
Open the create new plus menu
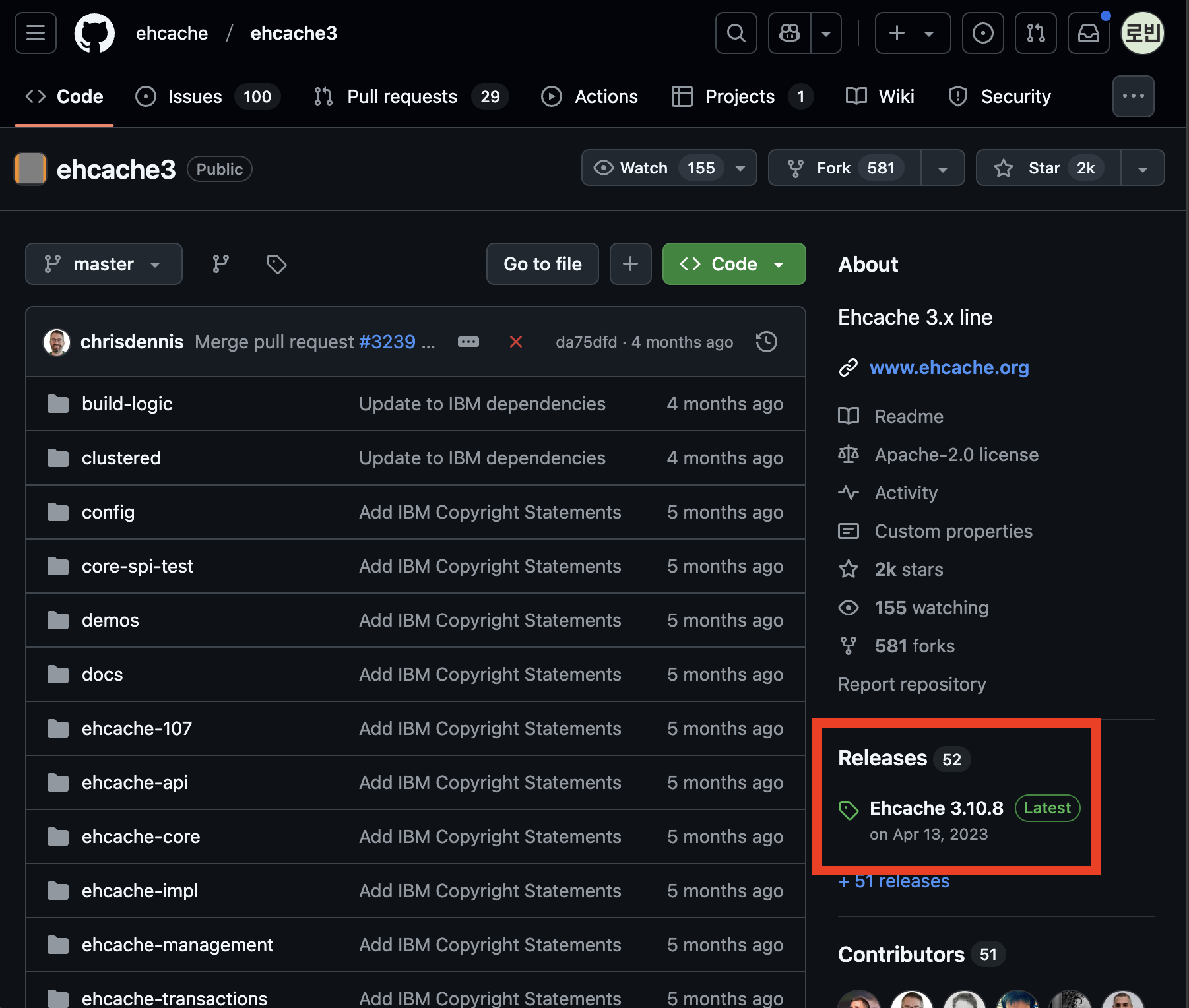[x=913, y=33]
